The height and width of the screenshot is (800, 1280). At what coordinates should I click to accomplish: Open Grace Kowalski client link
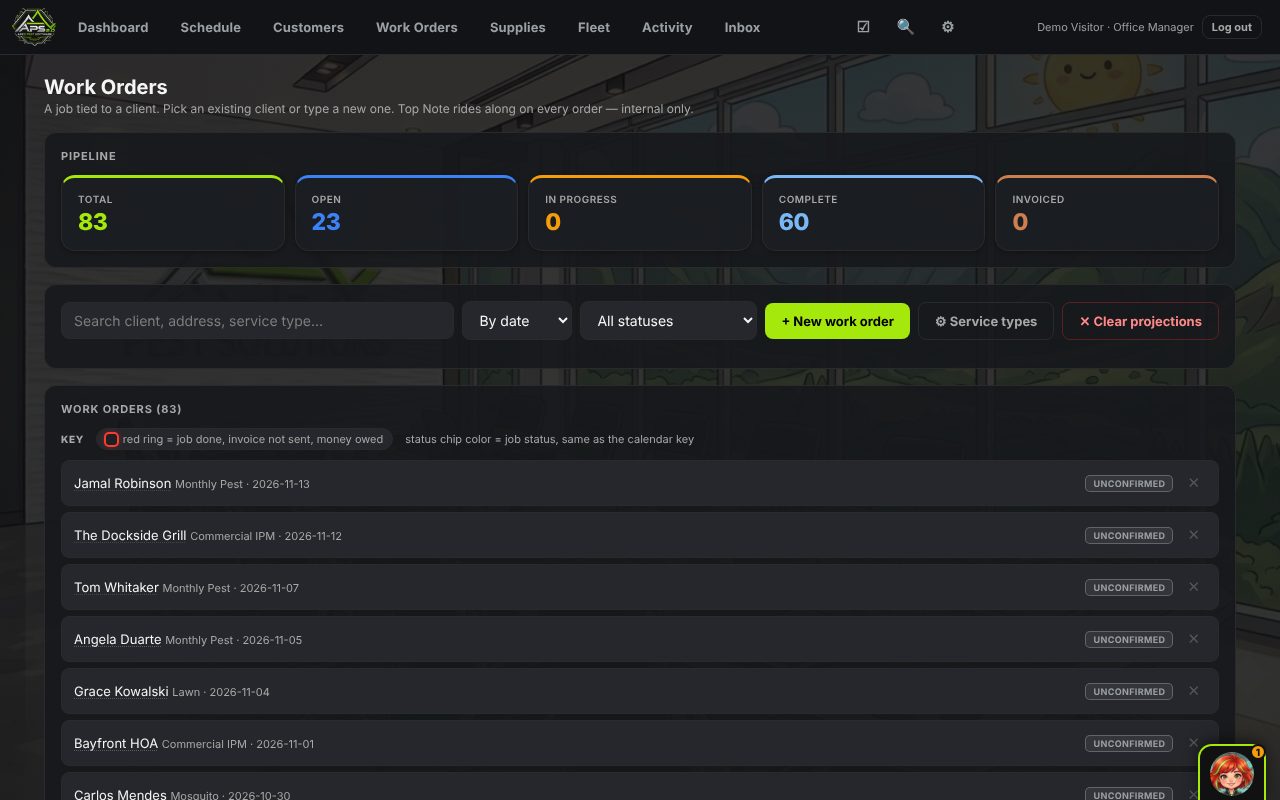point(121,691)
